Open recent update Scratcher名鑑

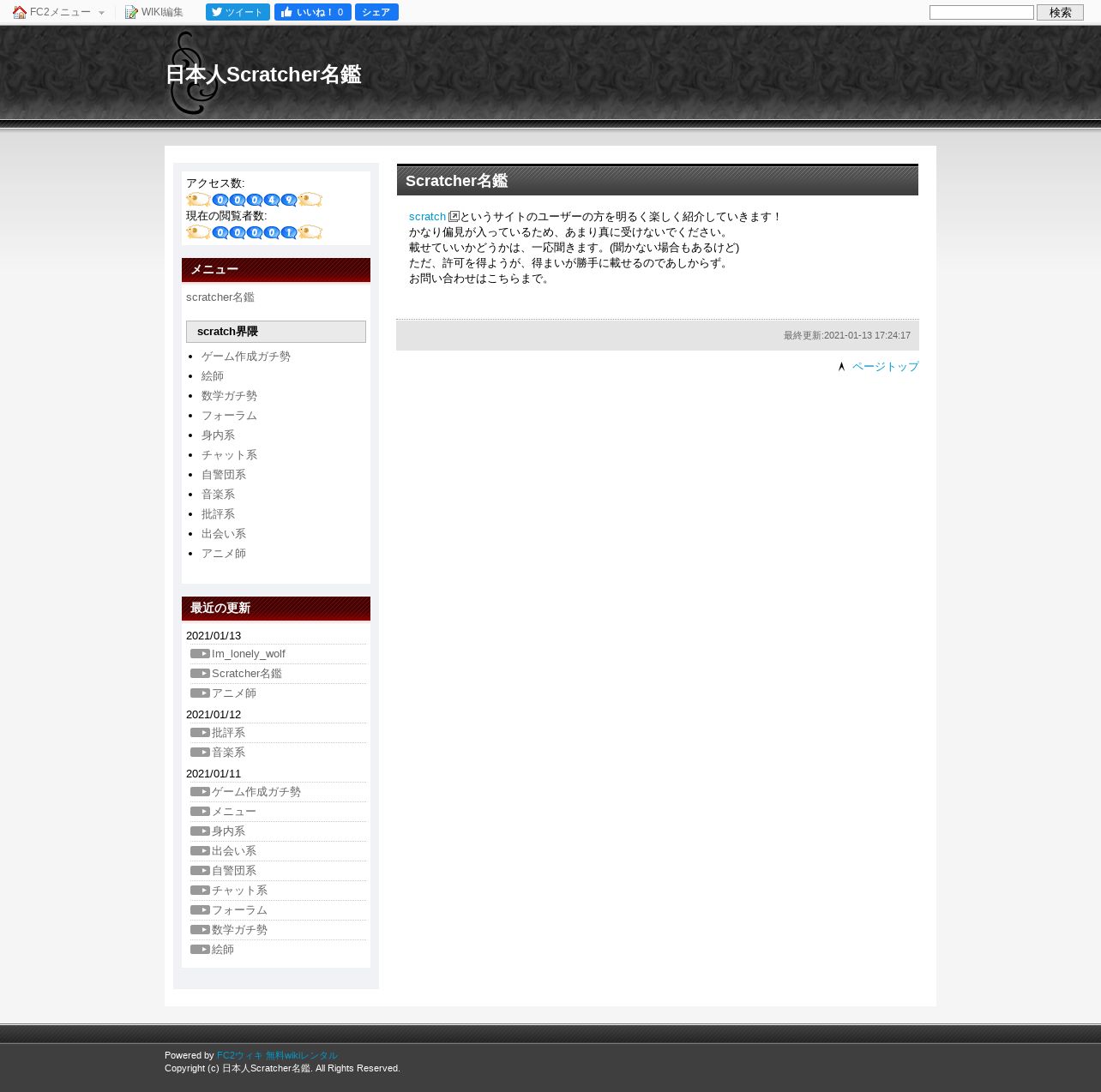pyautogui.click(x=247, y=674)
